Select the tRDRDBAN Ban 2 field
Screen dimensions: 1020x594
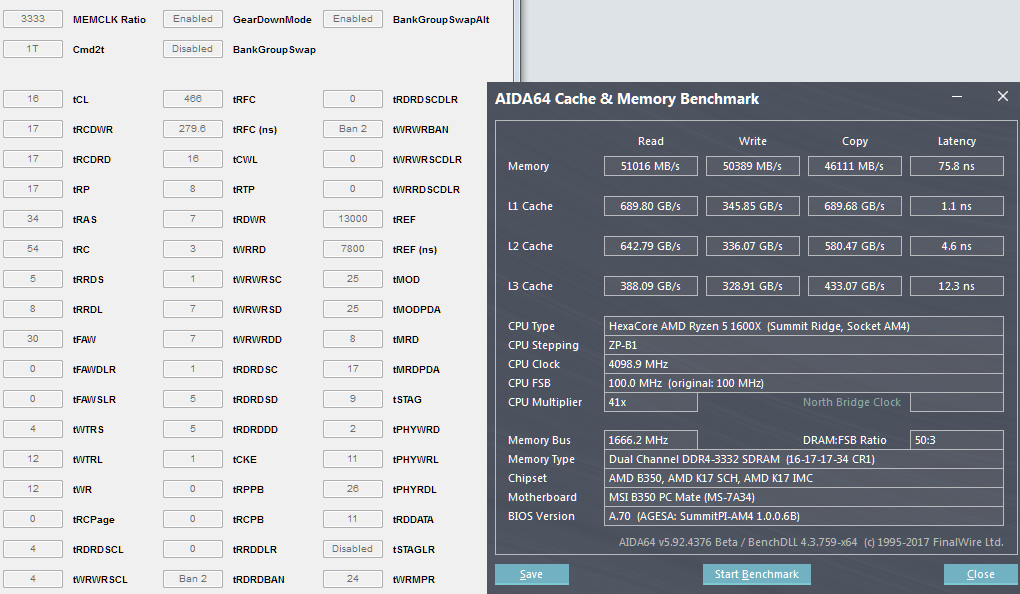pyautogui.click(x=193, y=578)
